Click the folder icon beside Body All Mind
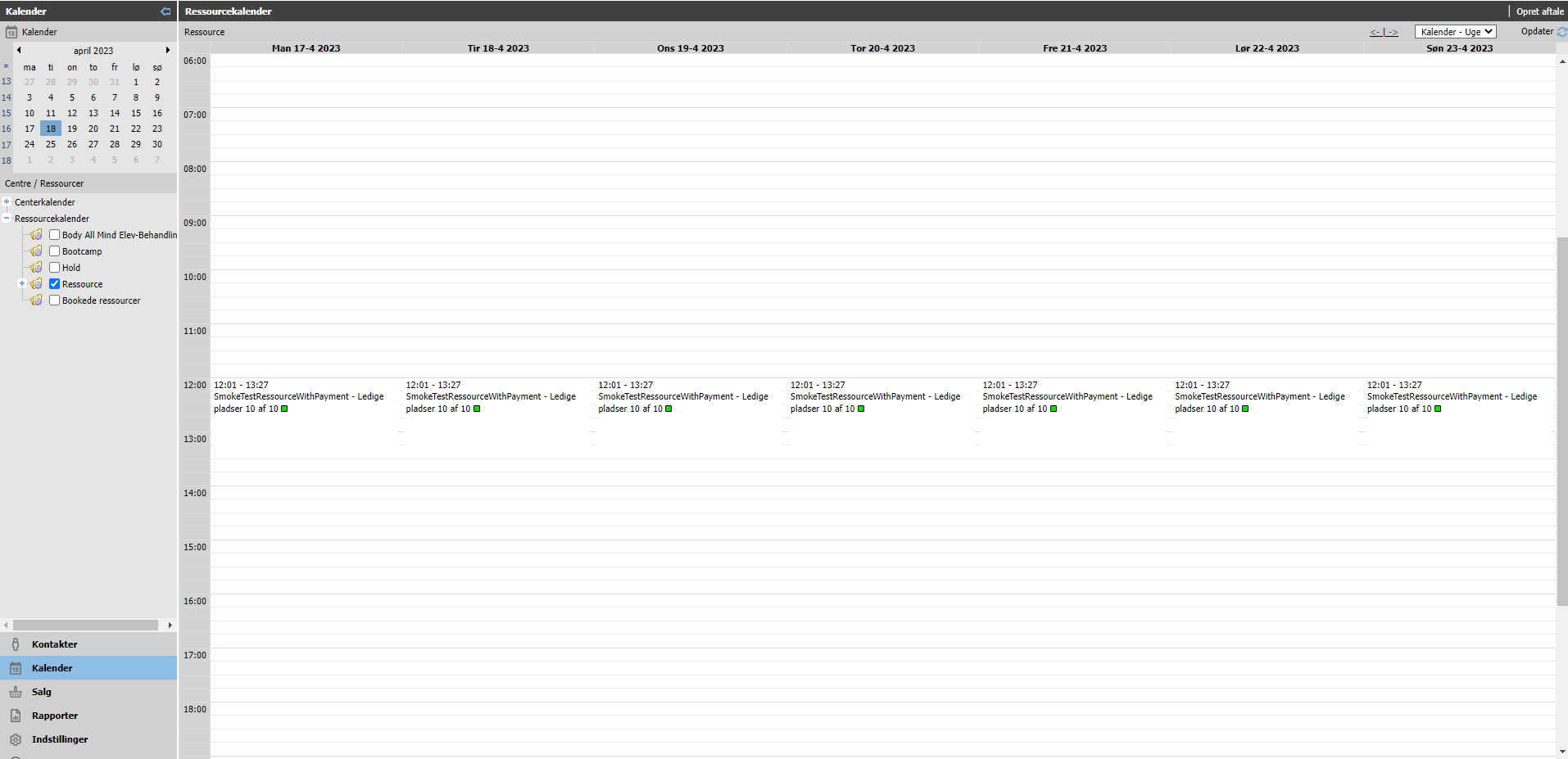The height and width of the screenshot is (759, 1568). tap(37, 235)
